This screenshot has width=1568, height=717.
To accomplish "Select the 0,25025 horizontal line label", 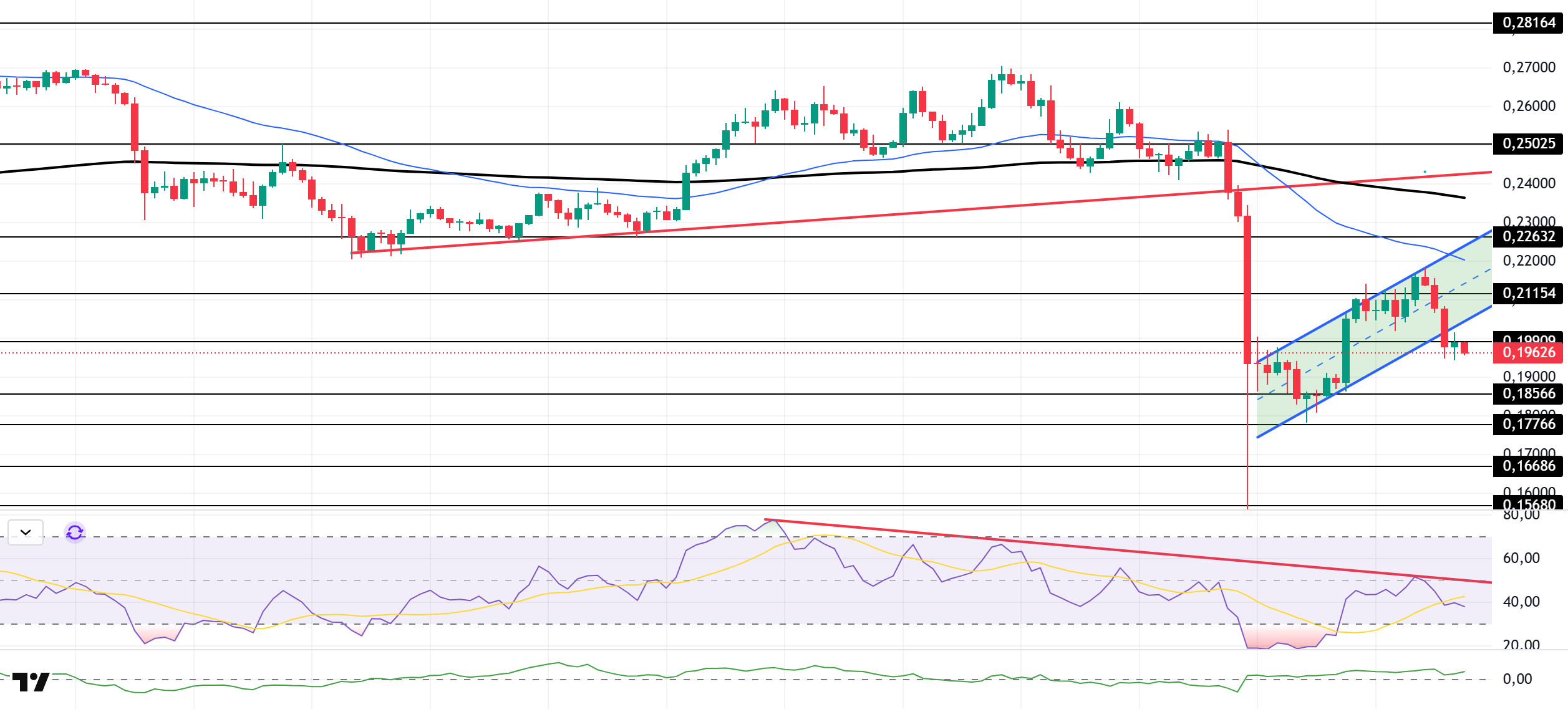I will [x=1528, y=144].
